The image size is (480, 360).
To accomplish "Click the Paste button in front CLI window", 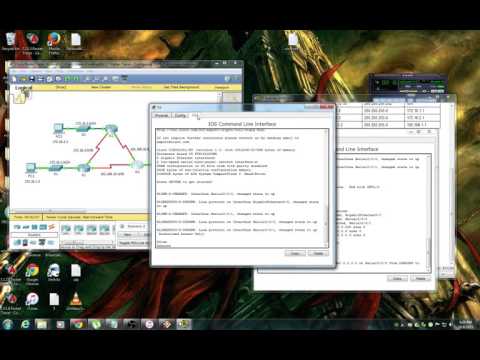I will (x=318, y=254).
